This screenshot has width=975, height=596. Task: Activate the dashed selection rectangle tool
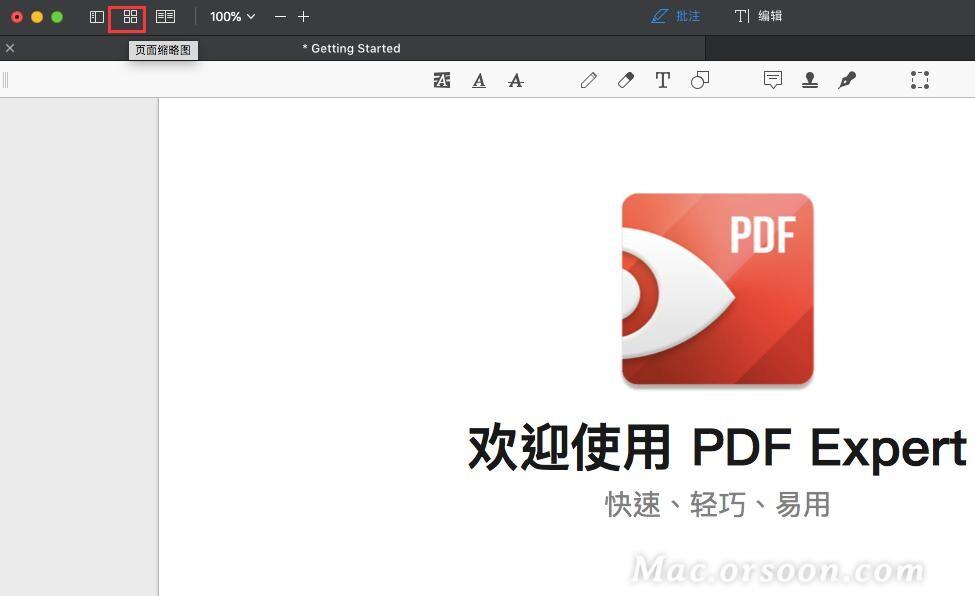920,80
